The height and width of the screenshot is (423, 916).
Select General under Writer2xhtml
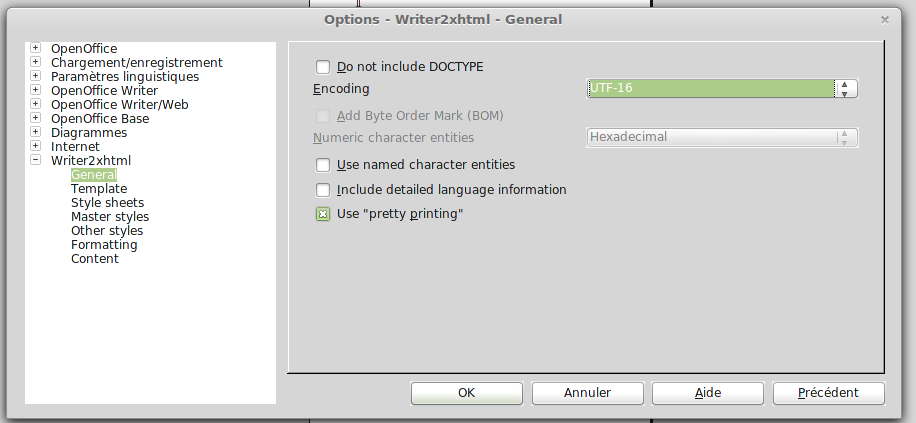(94, 175)
